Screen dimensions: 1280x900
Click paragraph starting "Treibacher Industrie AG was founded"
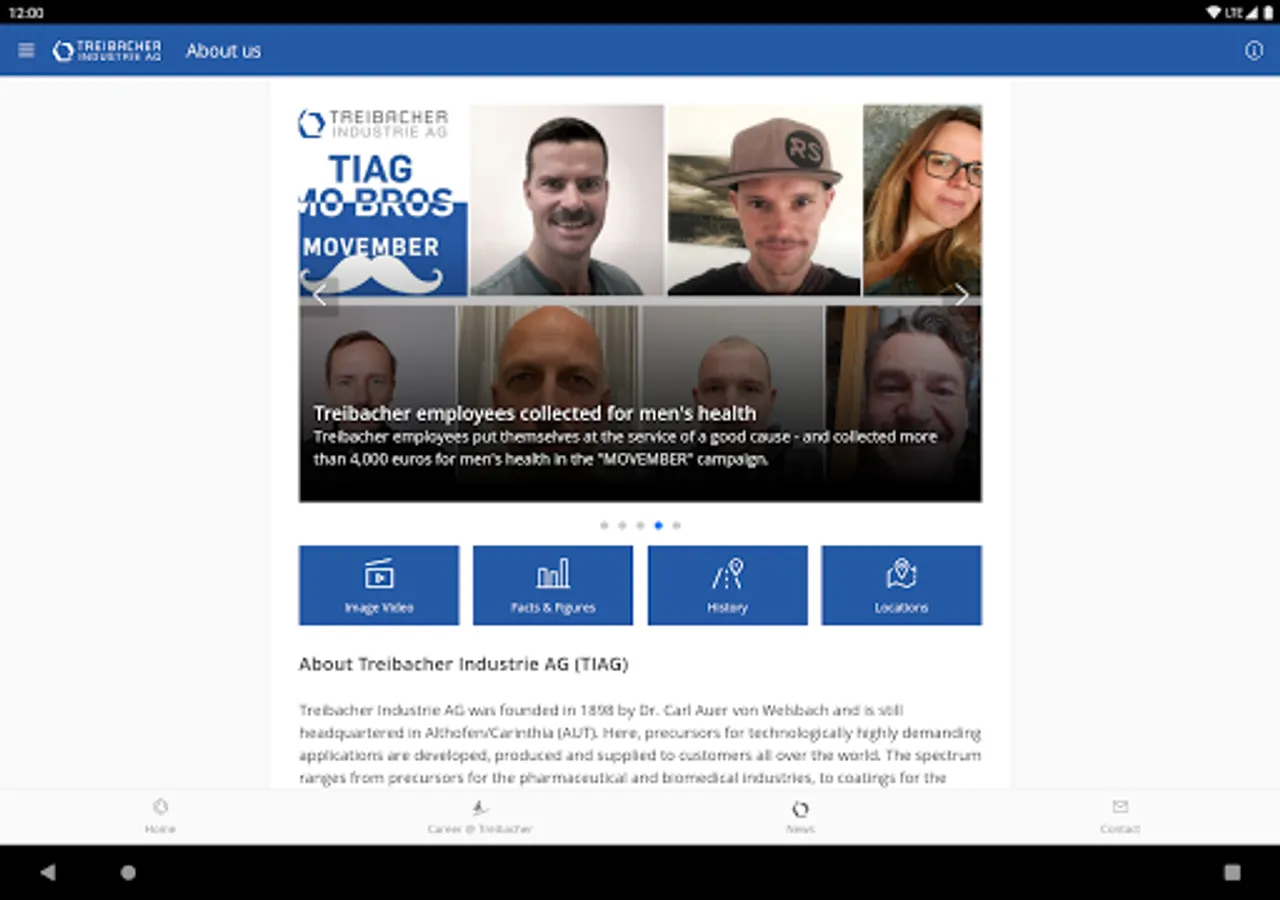point(640,744)
